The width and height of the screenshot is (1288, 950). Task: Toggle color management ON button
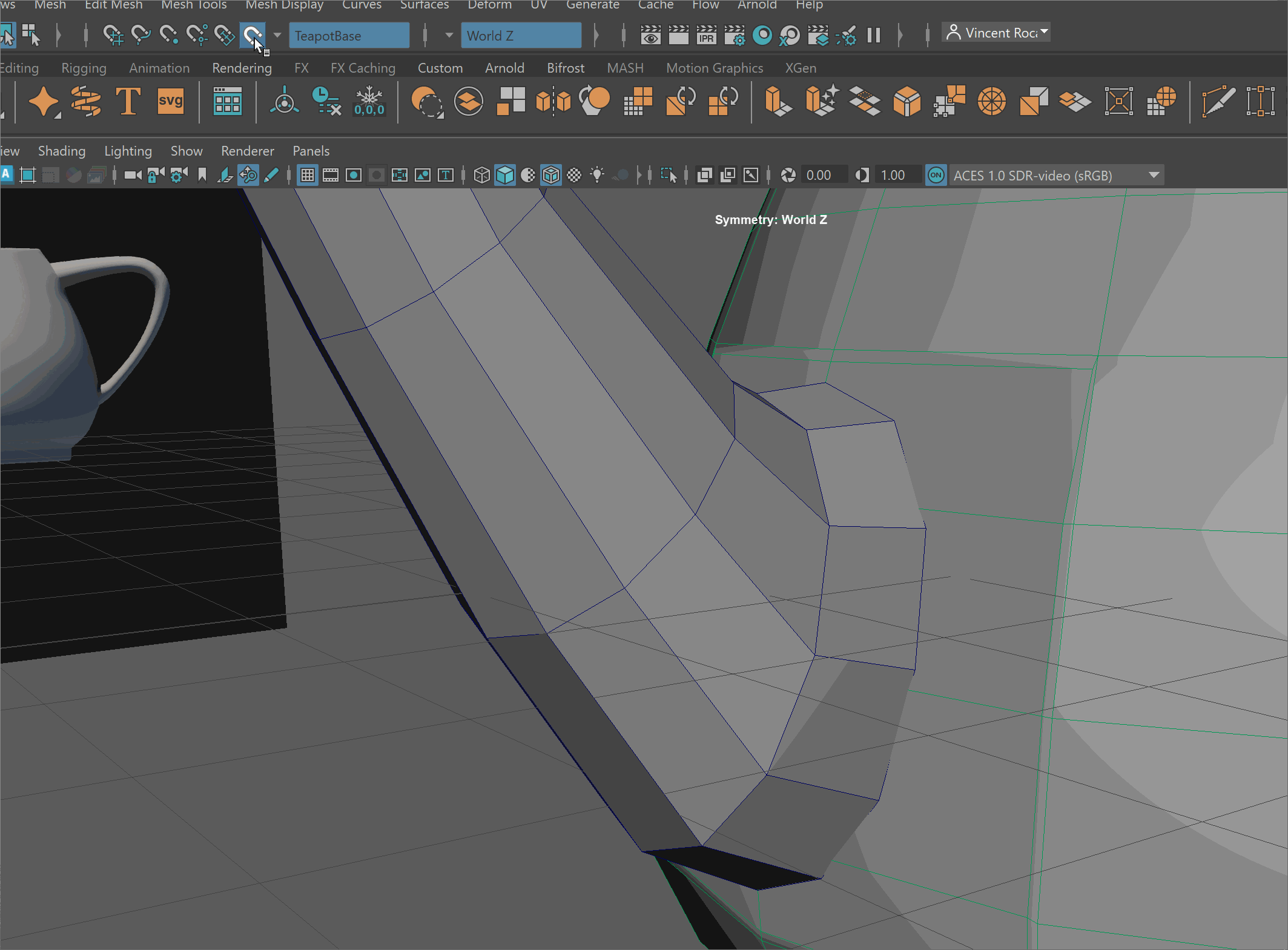(936, 176)
